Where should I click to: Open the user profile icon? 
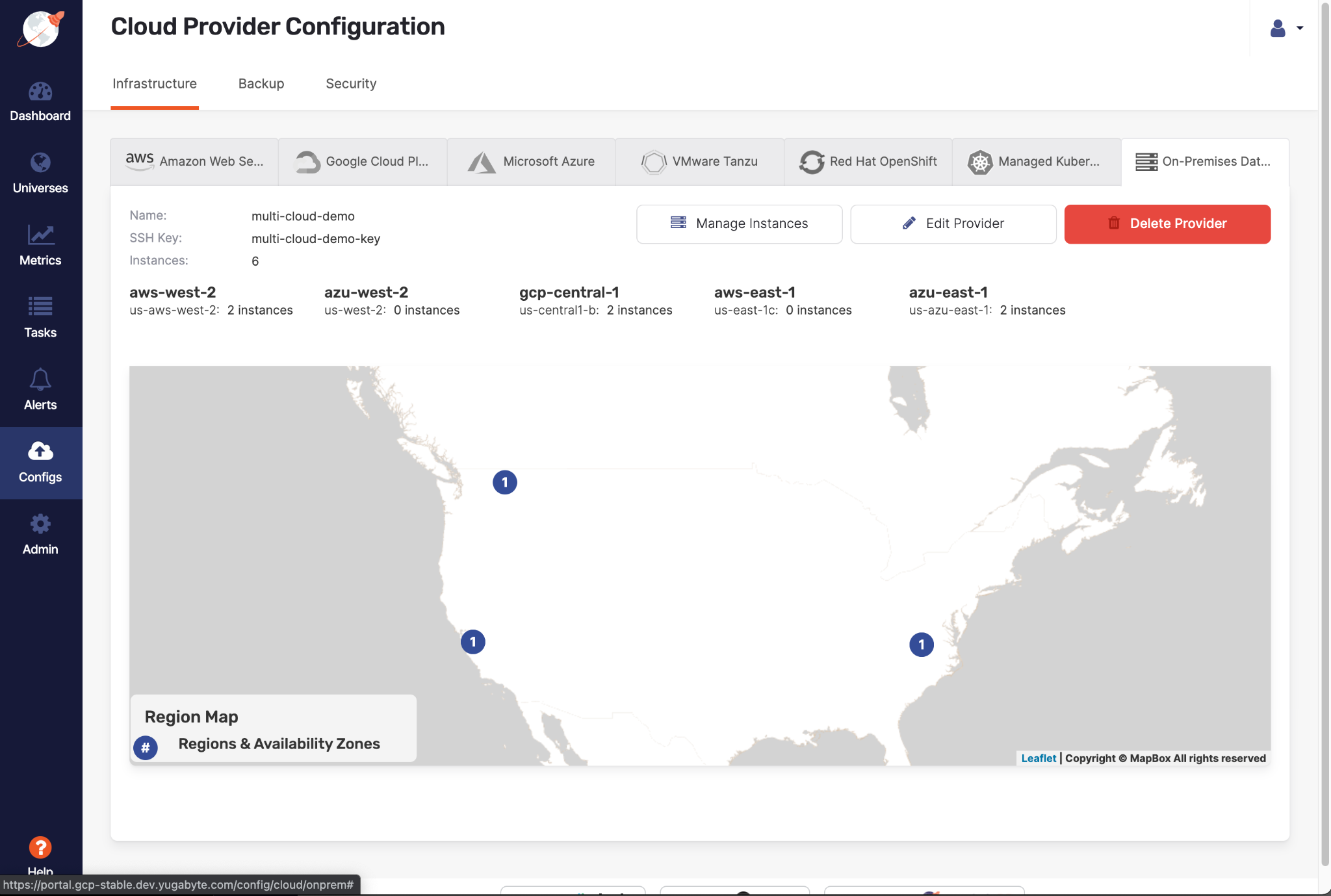tap(1278, 28)
